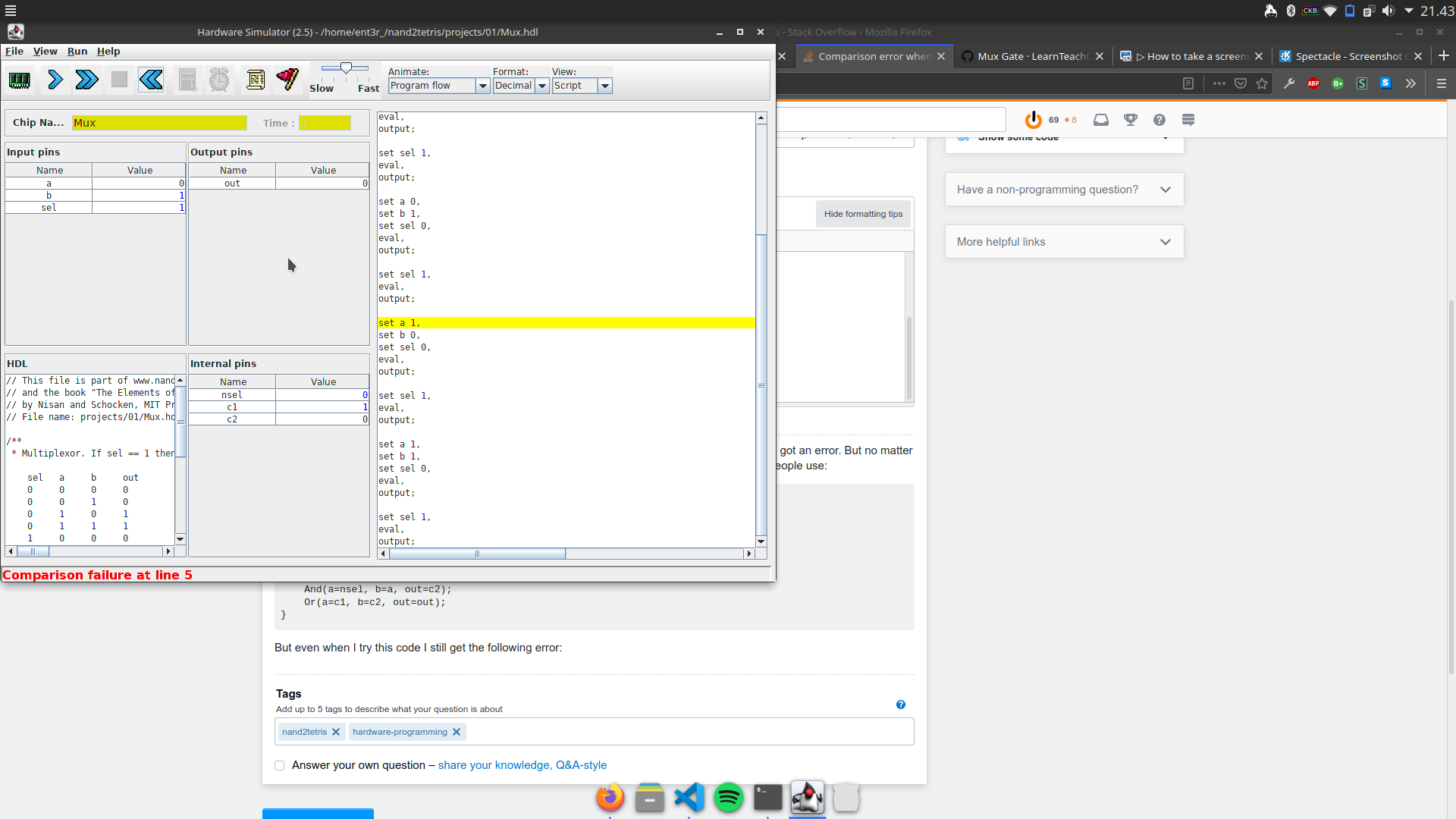
Task: Check 'Answer your own question' checkbox
Action: tap(280, 766)
